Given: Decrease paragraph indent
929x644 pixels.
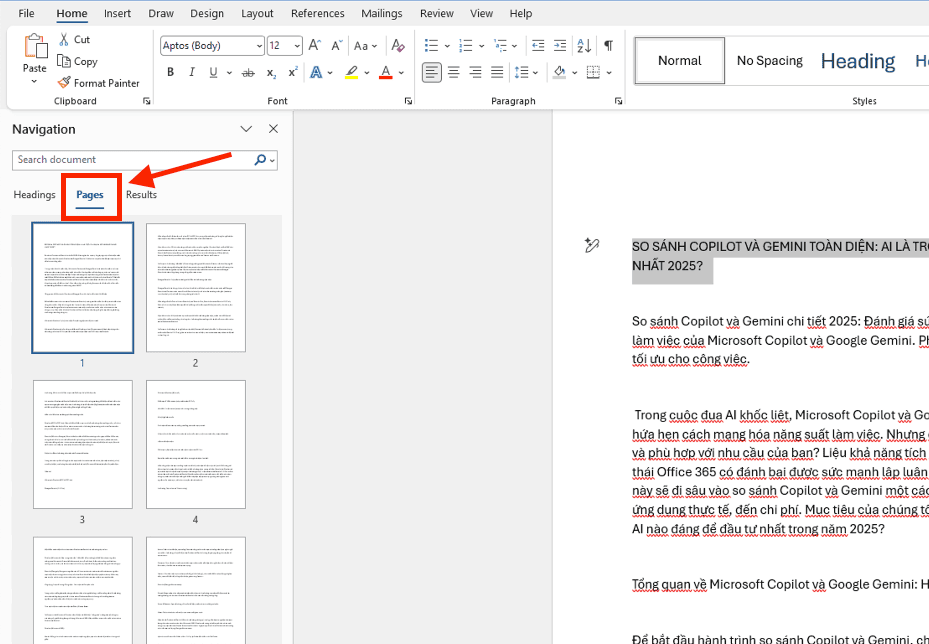Looking at the screenshot, I should coord(537,46).
